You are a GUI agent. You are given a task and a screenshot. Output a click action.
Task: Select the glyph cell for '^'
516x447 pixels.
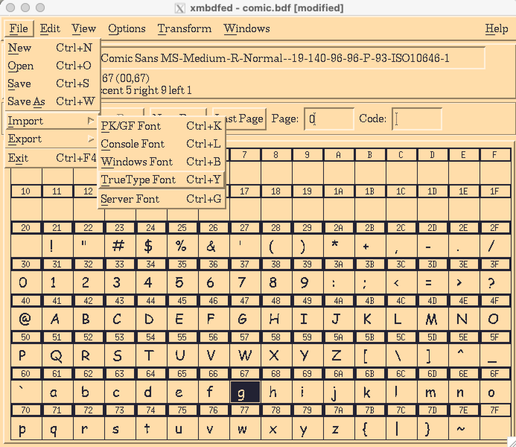click(x=463, y=356)
